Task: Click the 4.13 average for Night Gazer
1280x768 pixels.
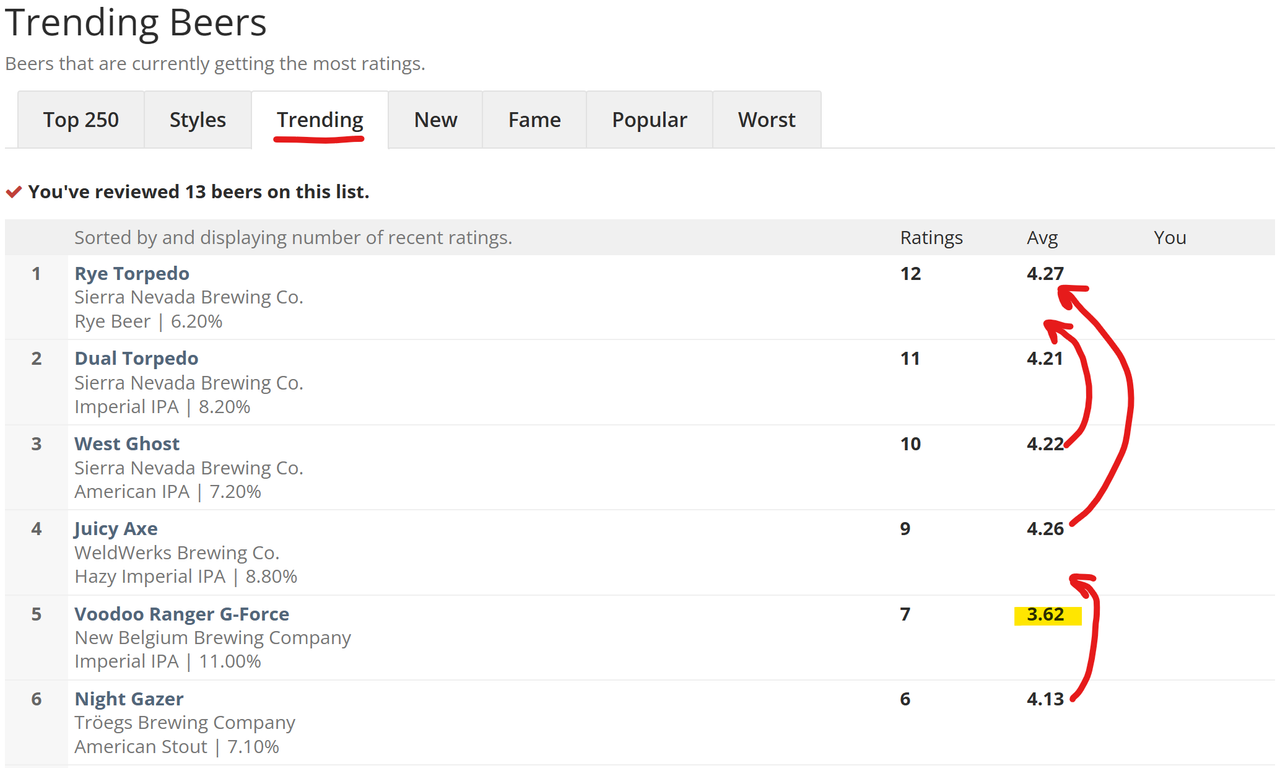Action: click(x=1045, y=699)
